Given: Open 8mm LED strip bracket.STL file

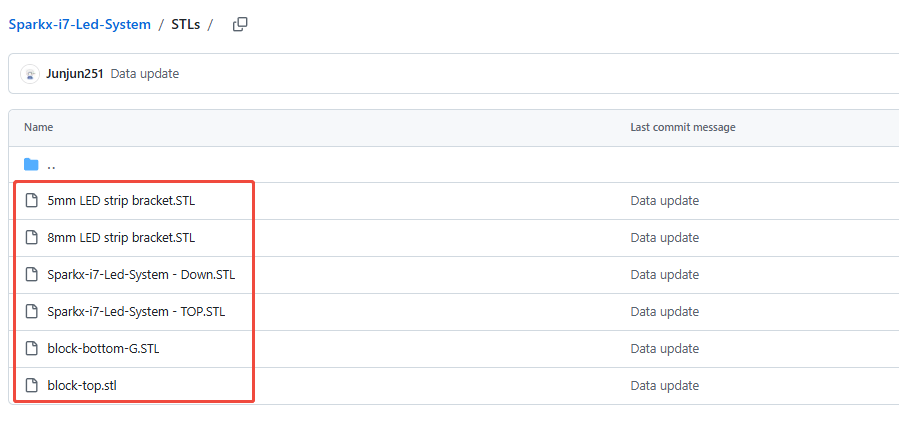Looking at the screenshot, I should pyautogui.click(x=121, y=237).
